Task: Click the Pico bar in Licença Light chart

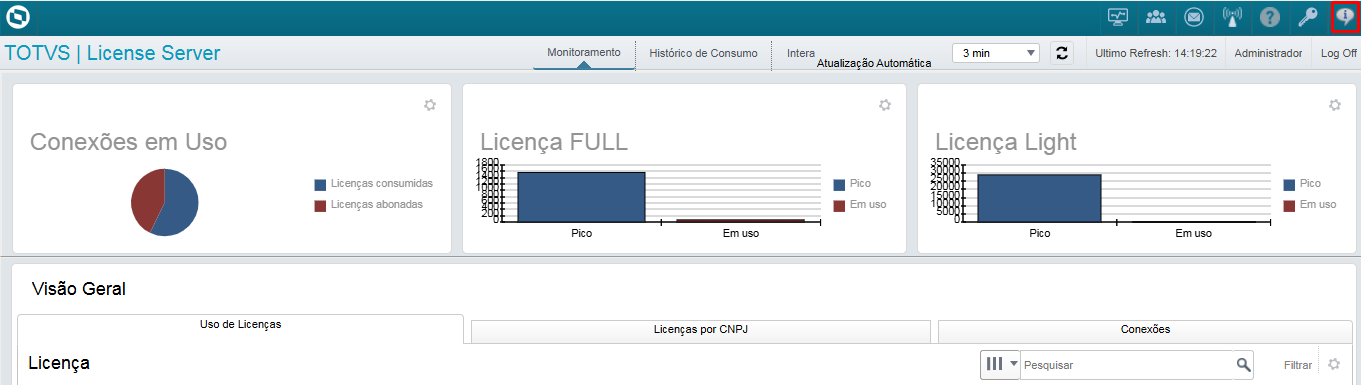Action: (x=1039, y=198)
